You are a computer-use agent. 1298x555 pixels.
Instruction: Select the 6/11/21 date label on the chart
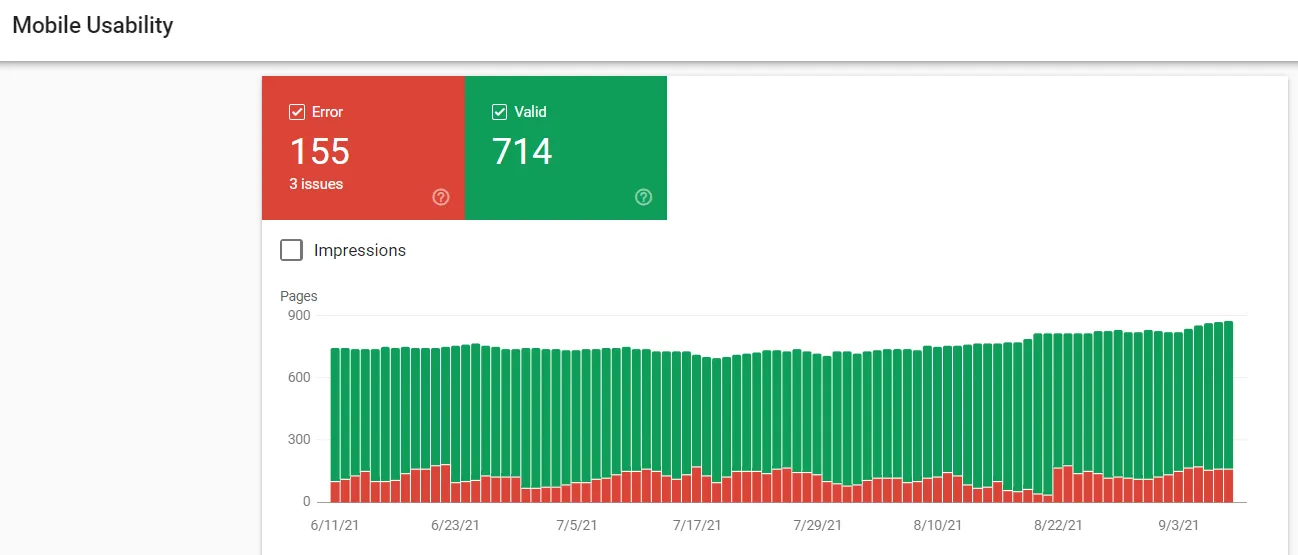337,525
